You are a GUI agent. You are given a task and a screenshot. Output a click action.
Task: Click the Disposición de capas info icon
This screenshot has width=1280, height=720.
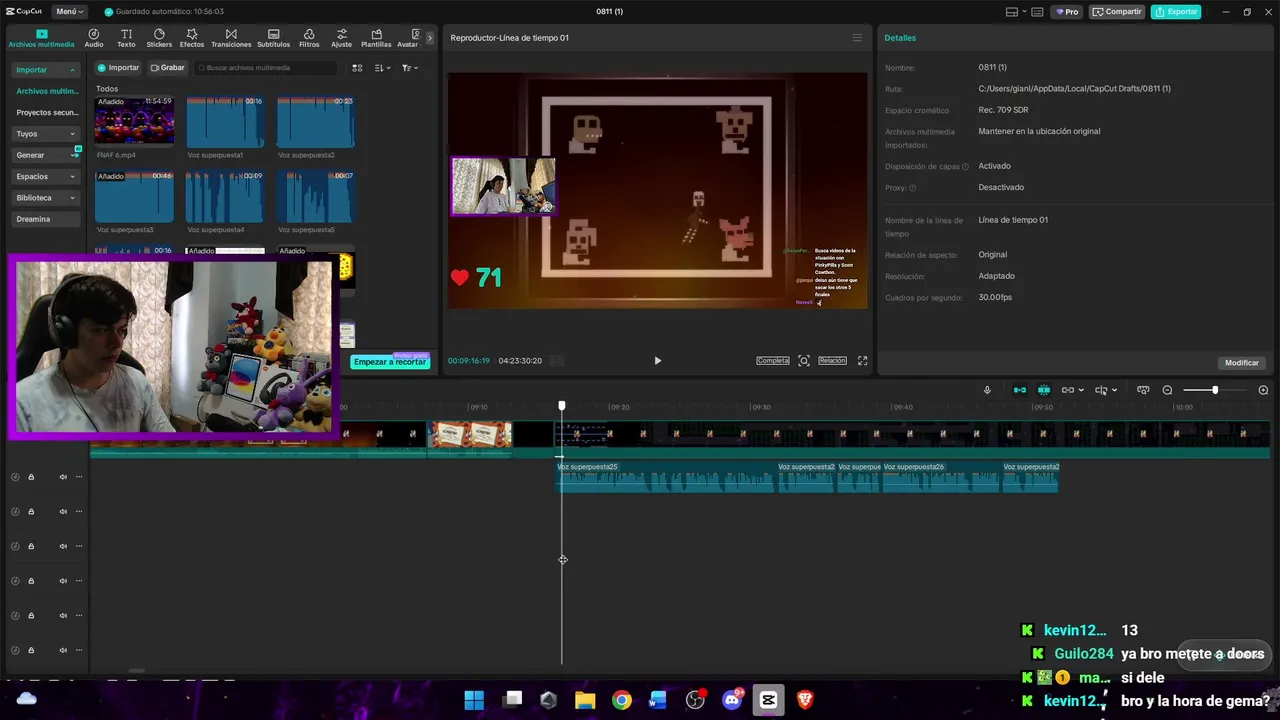pyautogui.click(x=965, y=167)
